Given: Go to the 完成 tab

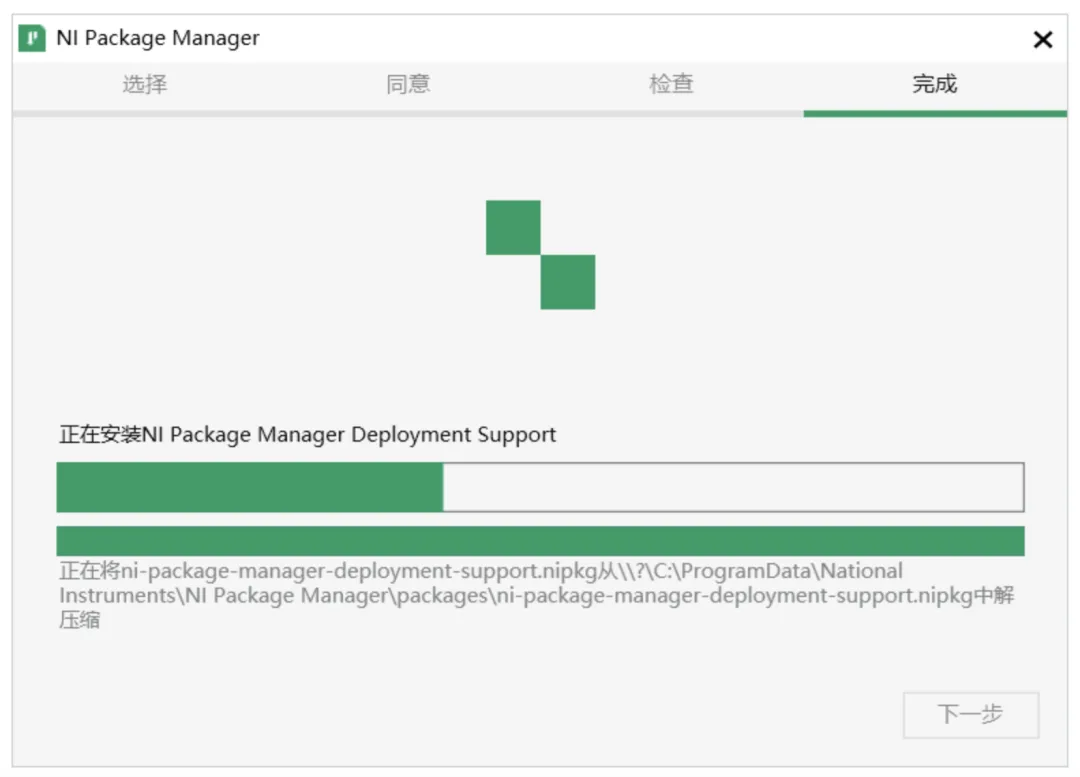Looking at the screenshot, I should click(935, 84).
